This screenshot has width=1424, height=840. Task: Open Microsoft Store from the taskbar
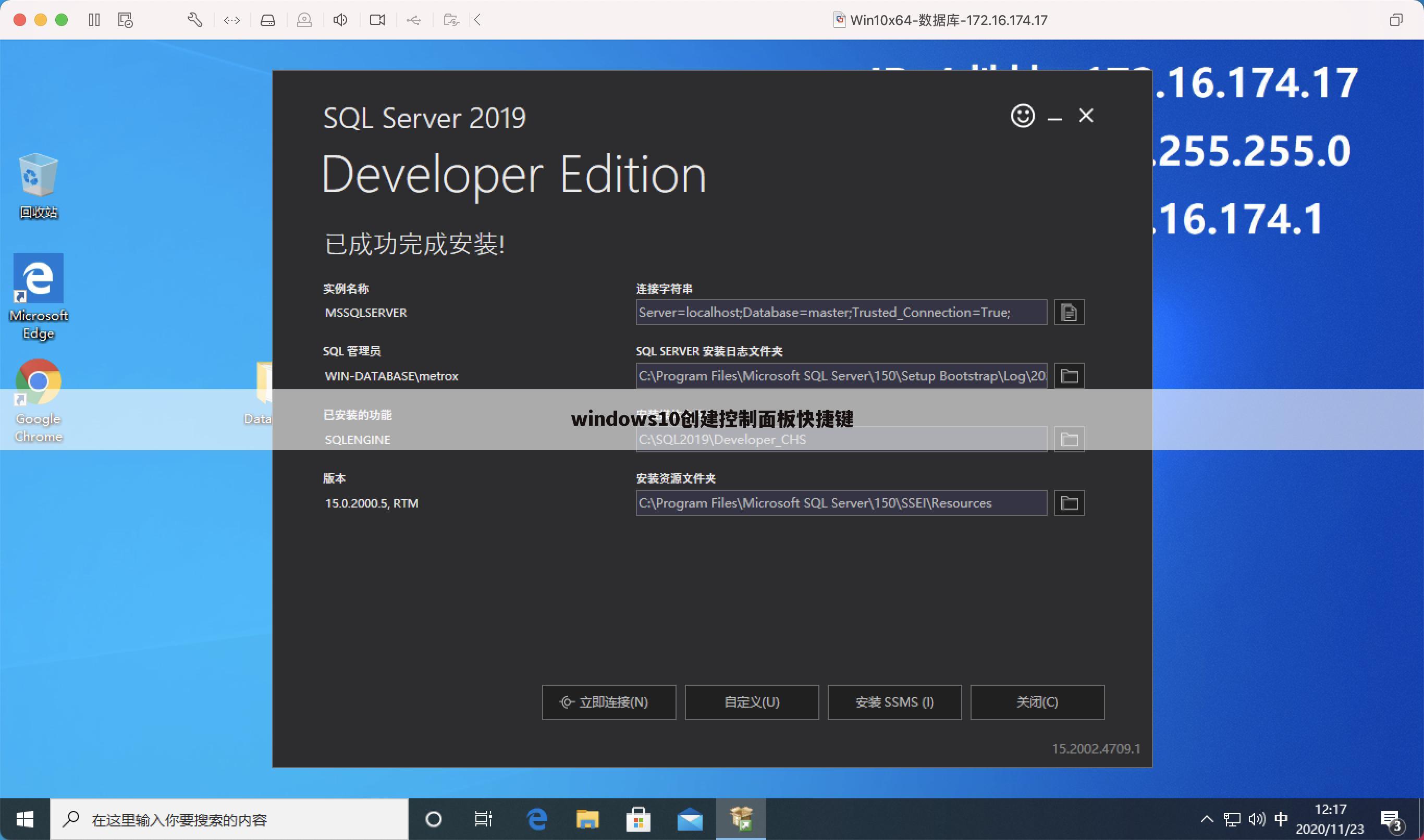click(638, 819)
